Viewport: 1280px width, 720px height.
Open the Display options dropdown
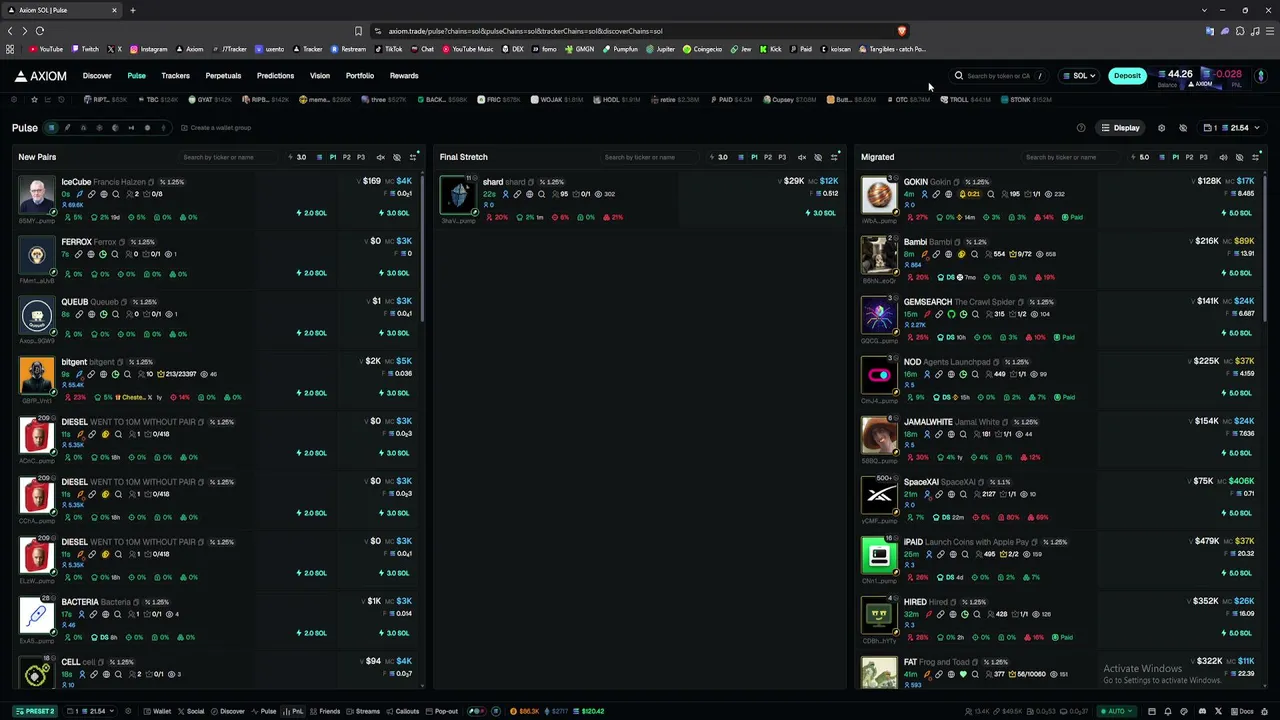[x=1121, y=128]
